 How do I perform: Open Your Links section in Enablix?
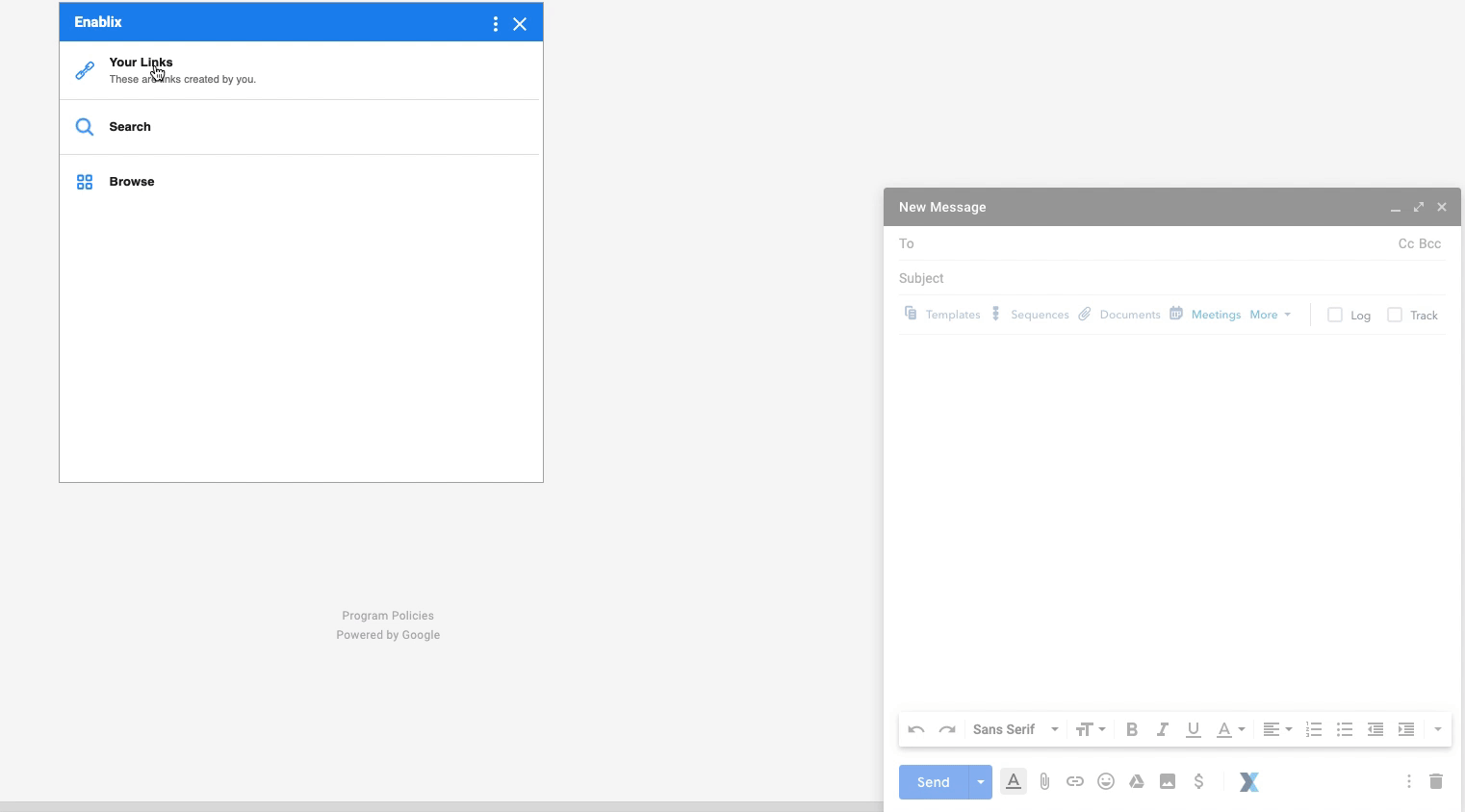[x=299, y=70]
